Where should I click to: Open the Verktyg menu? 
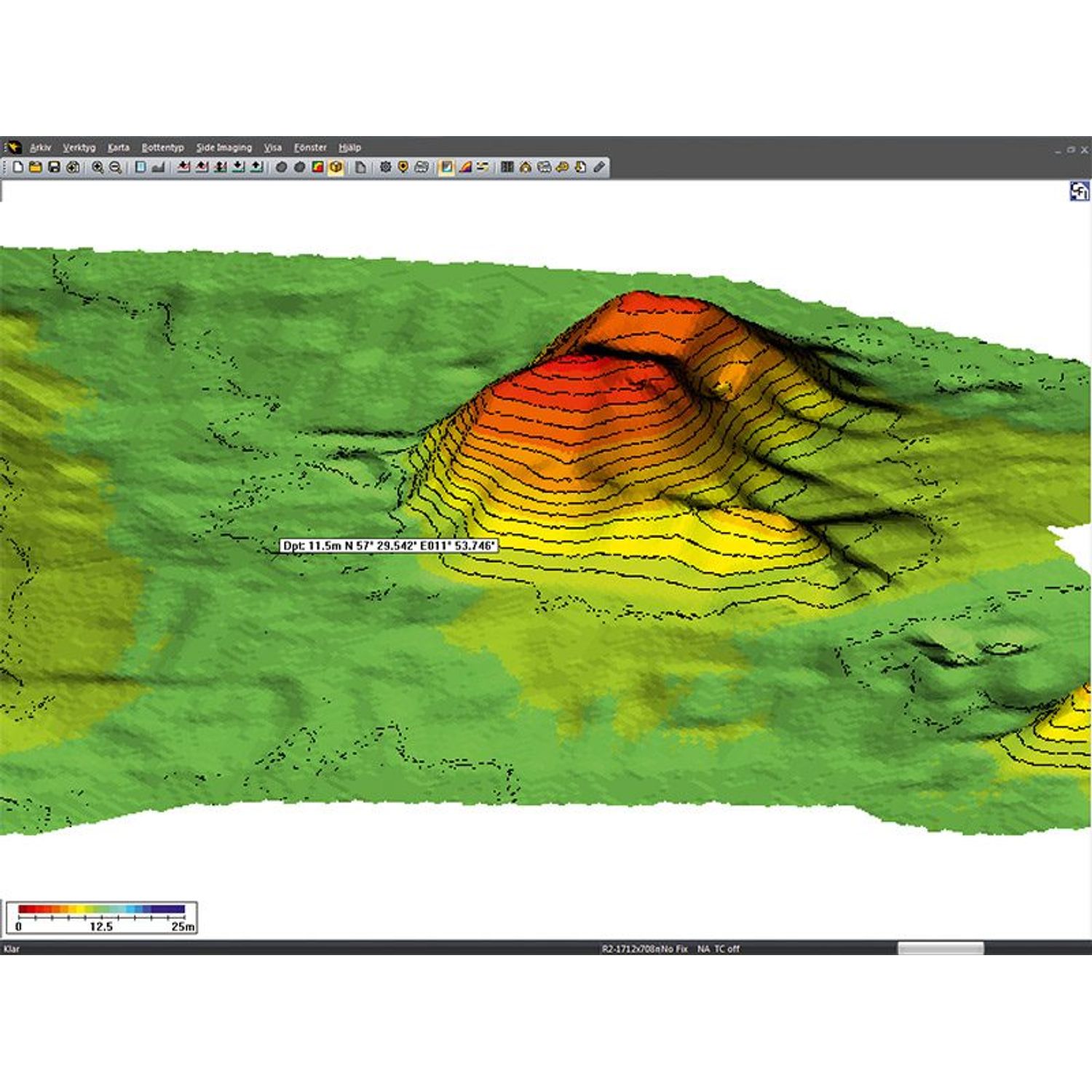click(79, 148)
